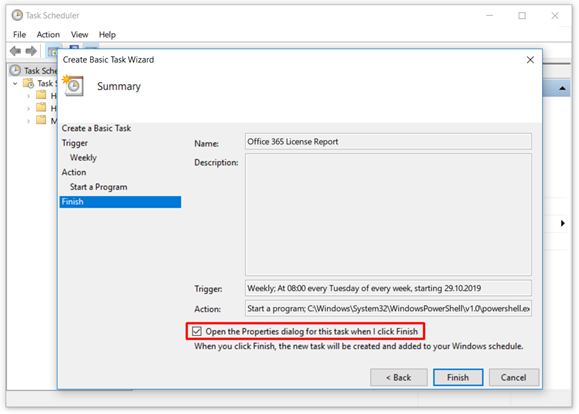This screenshot has height=414, width=579.
Task: Select the M folder icon in tree
Action: (x=41, y=120)
